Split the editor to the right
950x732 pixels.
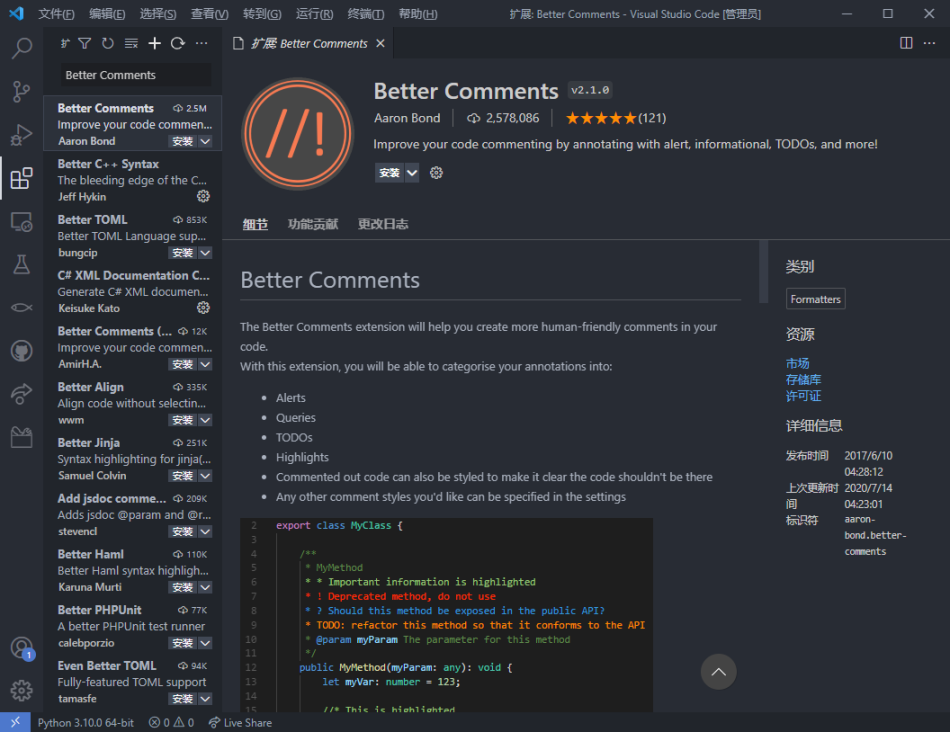coord(906,43)
